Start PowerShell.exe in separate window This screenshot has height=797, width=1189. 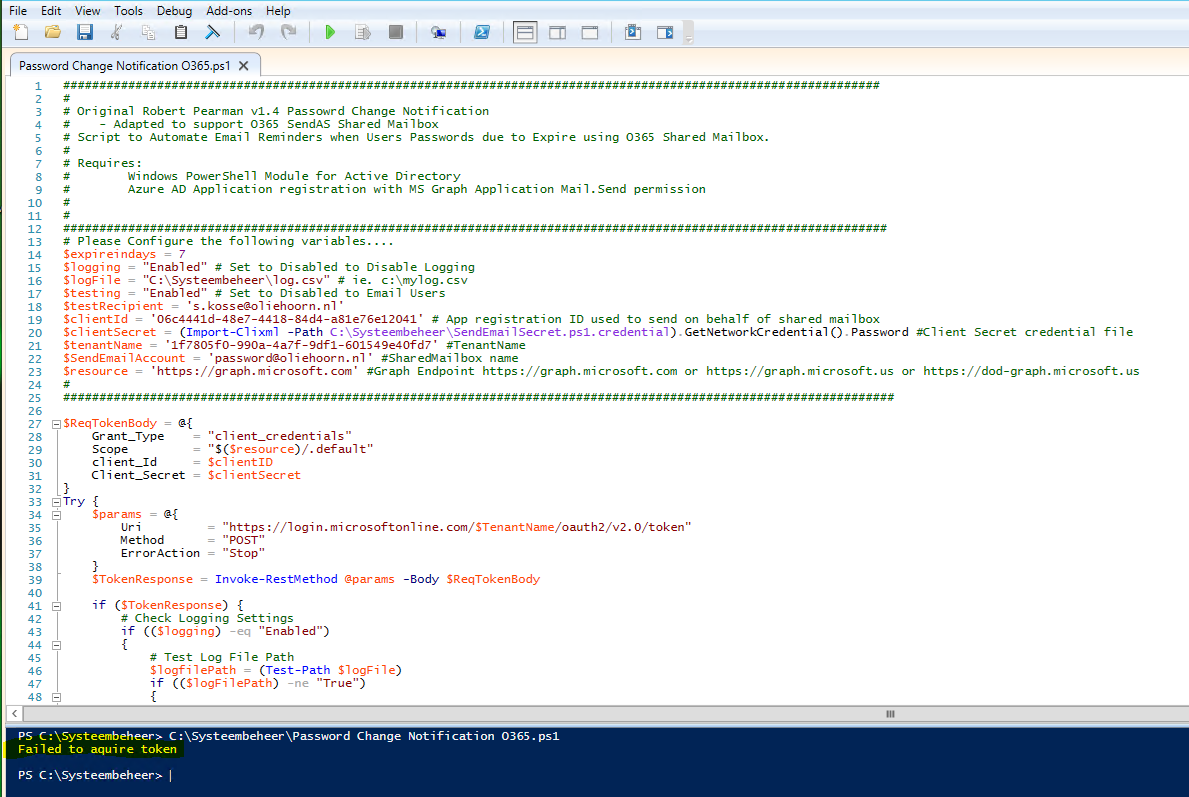(482, 32)
